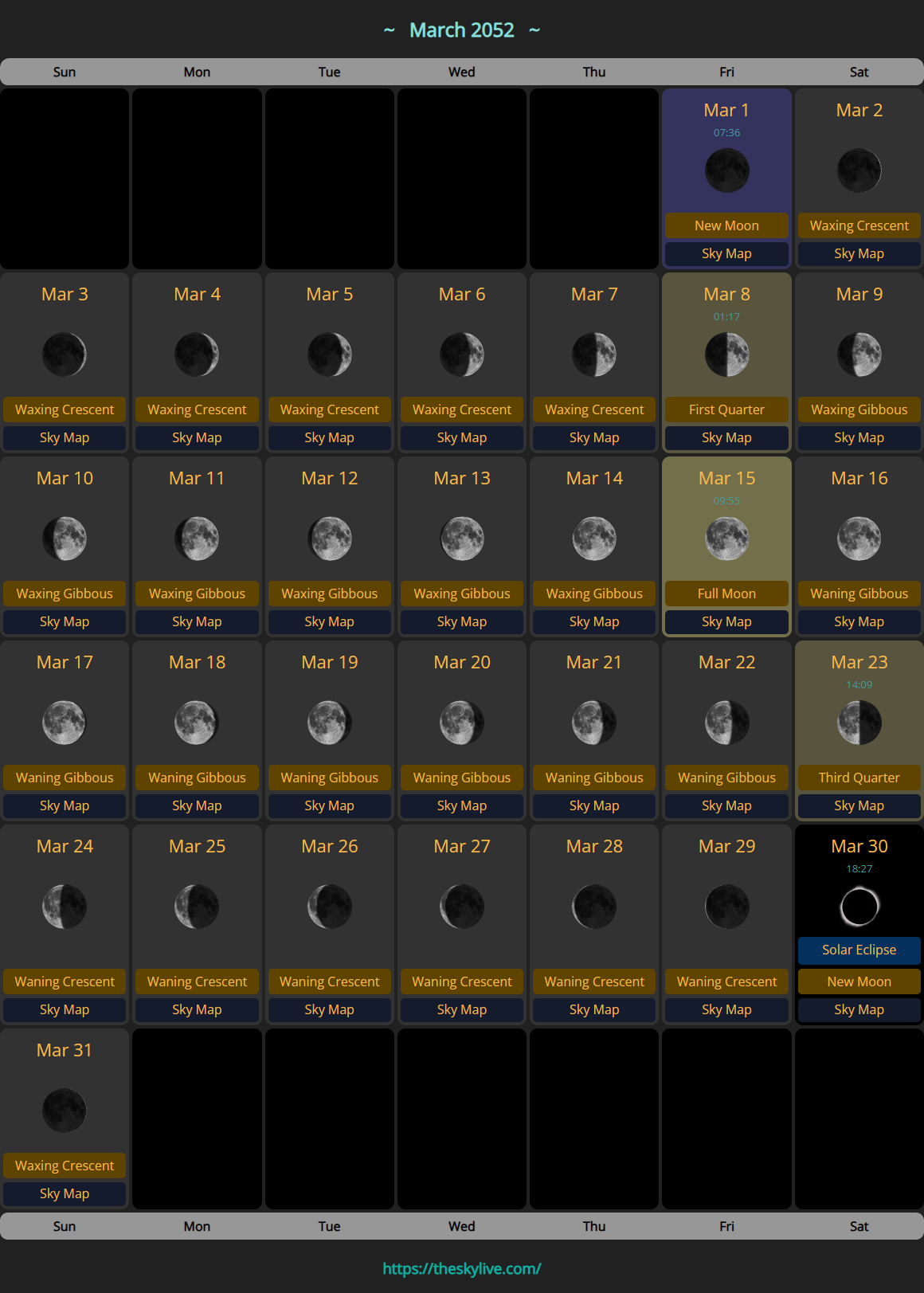
Task: Select the Mar 7 moon icon
Action: coord(594,355)
